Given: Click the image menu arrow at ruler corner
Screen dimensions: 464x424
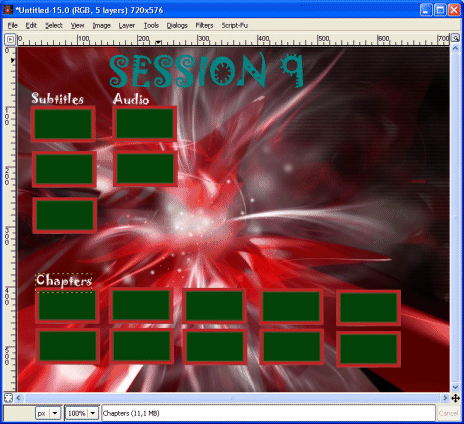Looking at the screenshot, I should (x=10, y=40).
